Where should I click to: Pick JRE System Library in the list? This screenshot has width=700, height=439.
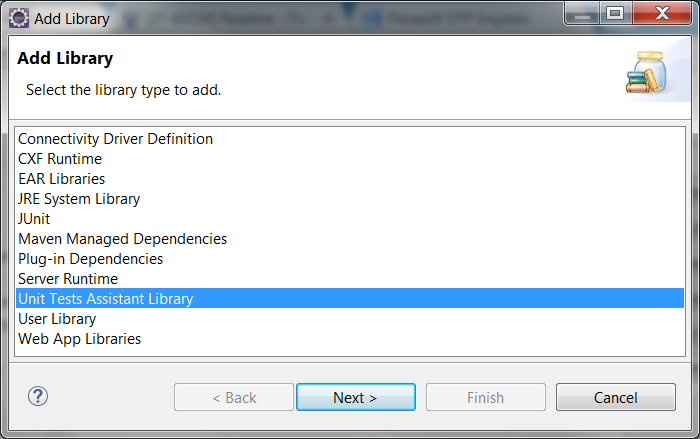350,199
